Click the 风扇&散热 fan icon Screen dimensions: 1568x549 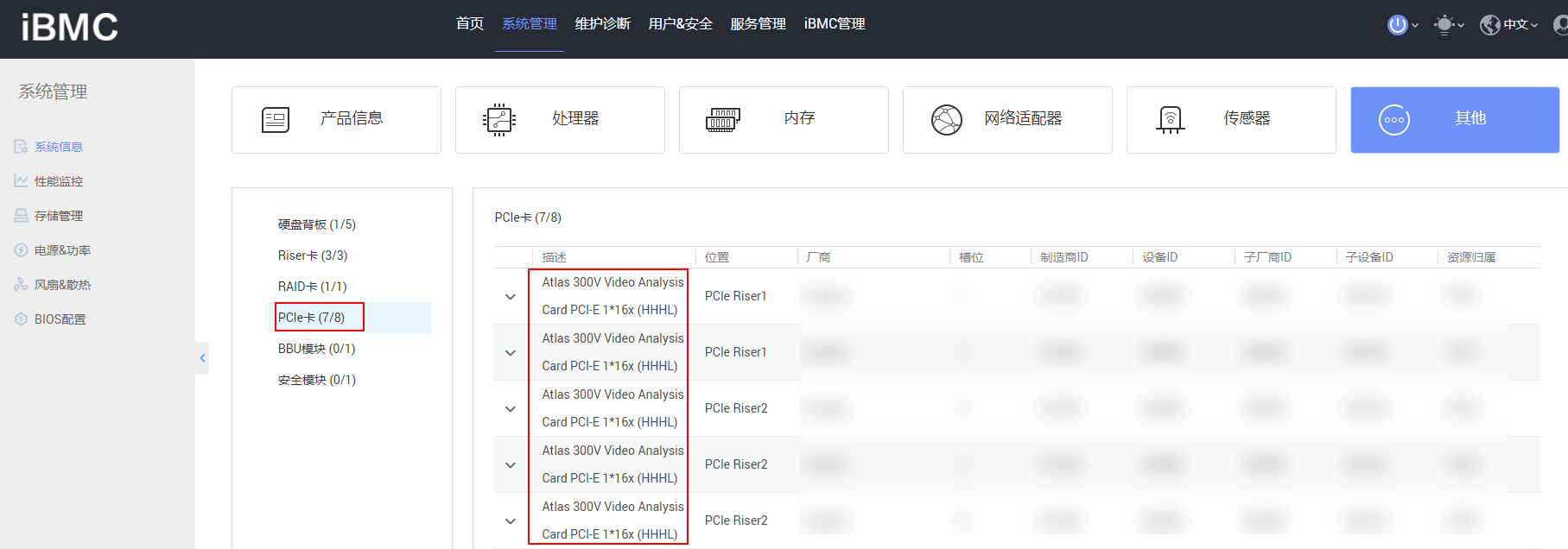click(21, 285)
